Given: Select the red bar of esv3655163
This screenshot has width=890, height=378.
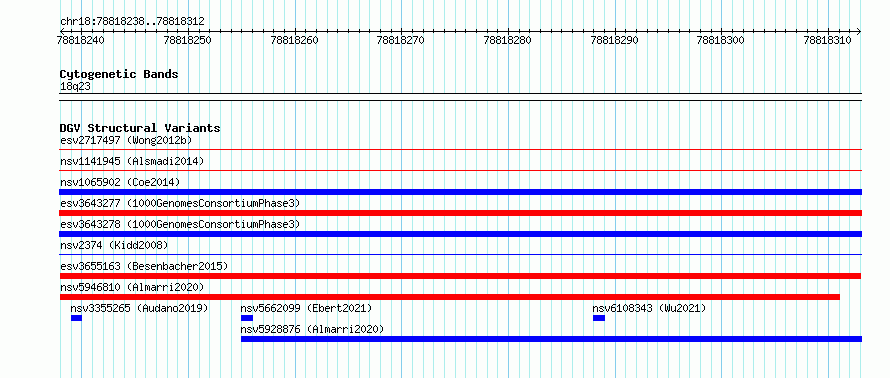Looking at the screenshot, I should click(461, 276).
